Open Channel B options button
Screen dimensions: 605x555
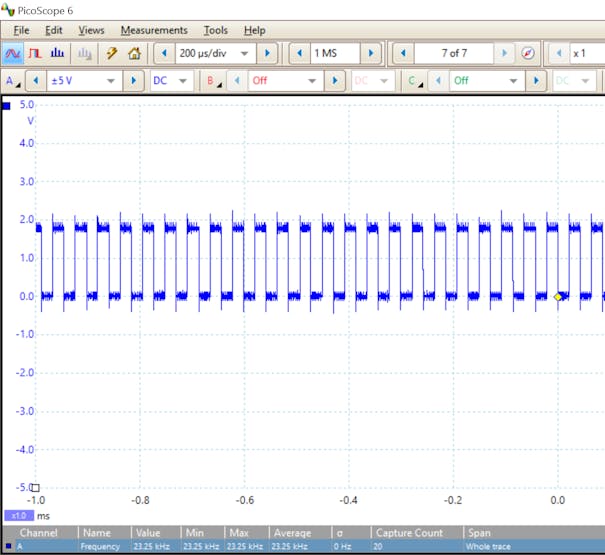click(214, 81)
